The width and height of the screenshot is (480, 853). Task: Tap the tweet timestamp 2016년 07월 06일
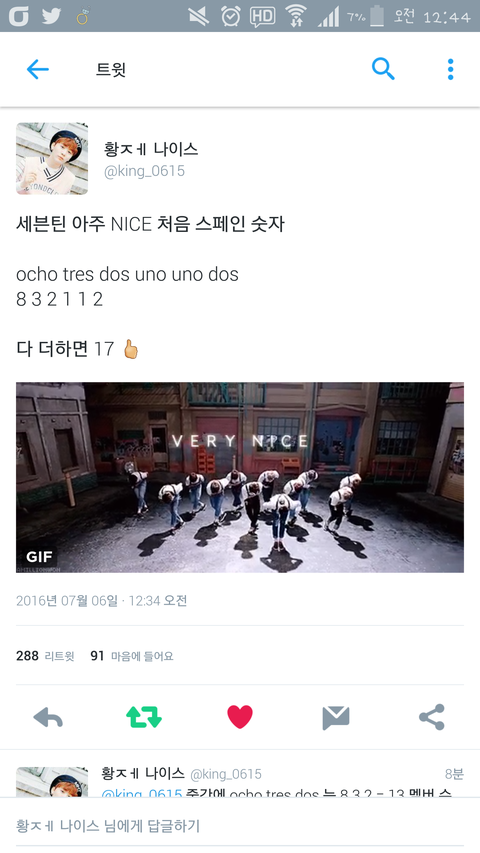tap(66, 601)
